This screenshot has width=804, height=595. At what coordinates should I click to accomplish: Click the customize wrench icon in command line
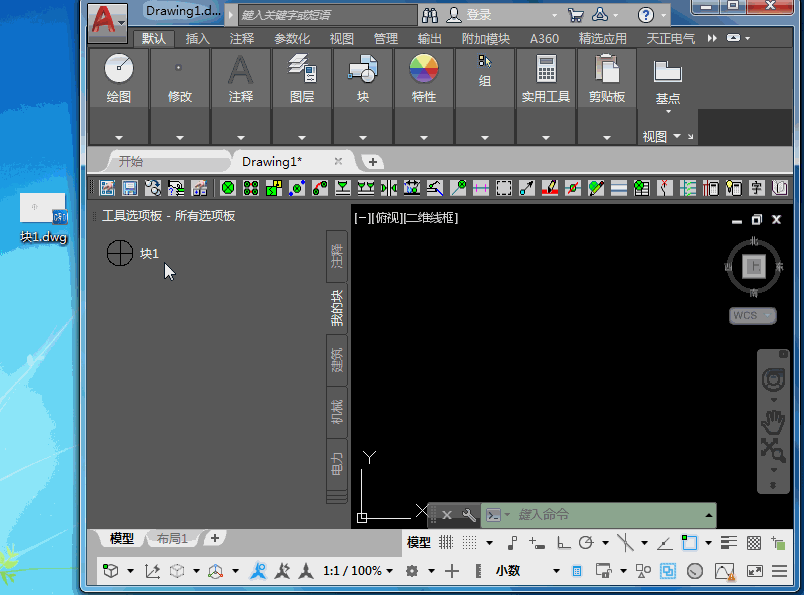point(469,515)
